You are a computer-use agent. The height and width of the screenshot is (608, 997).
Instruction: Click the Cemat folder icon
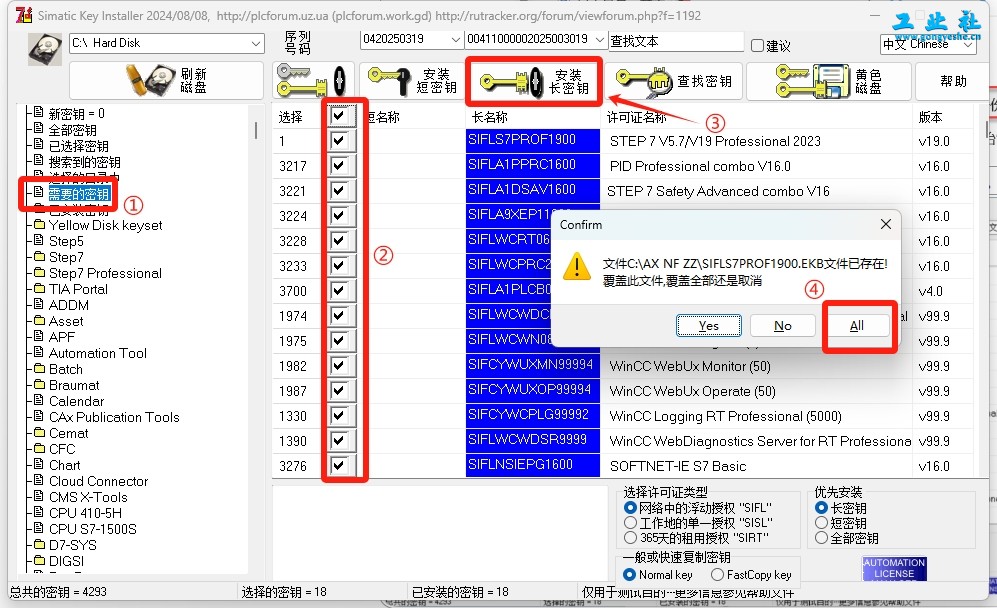(39, 432)
